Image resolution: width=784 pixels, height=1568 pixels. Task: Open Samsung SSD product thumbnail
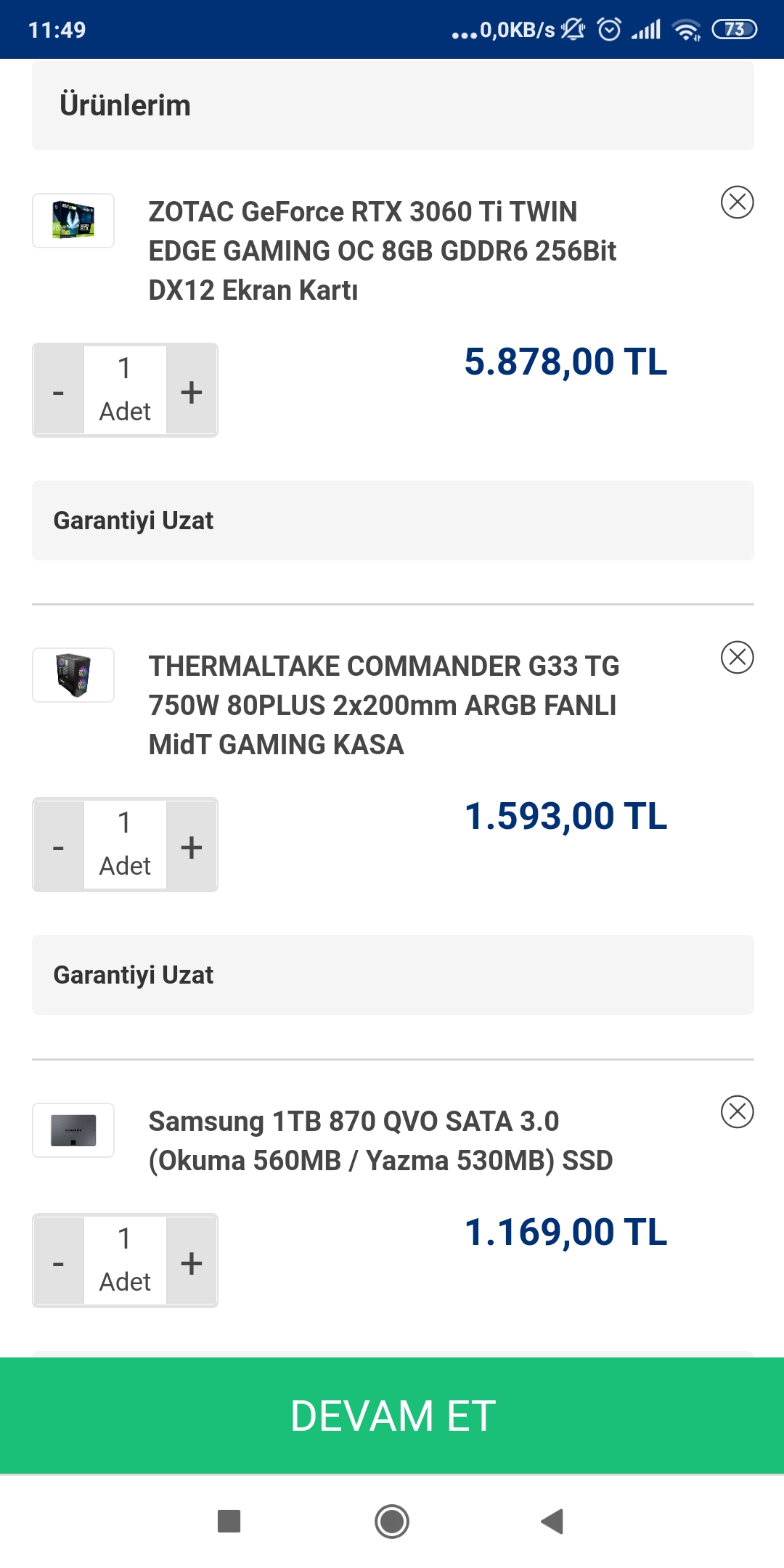[73, 1130]
